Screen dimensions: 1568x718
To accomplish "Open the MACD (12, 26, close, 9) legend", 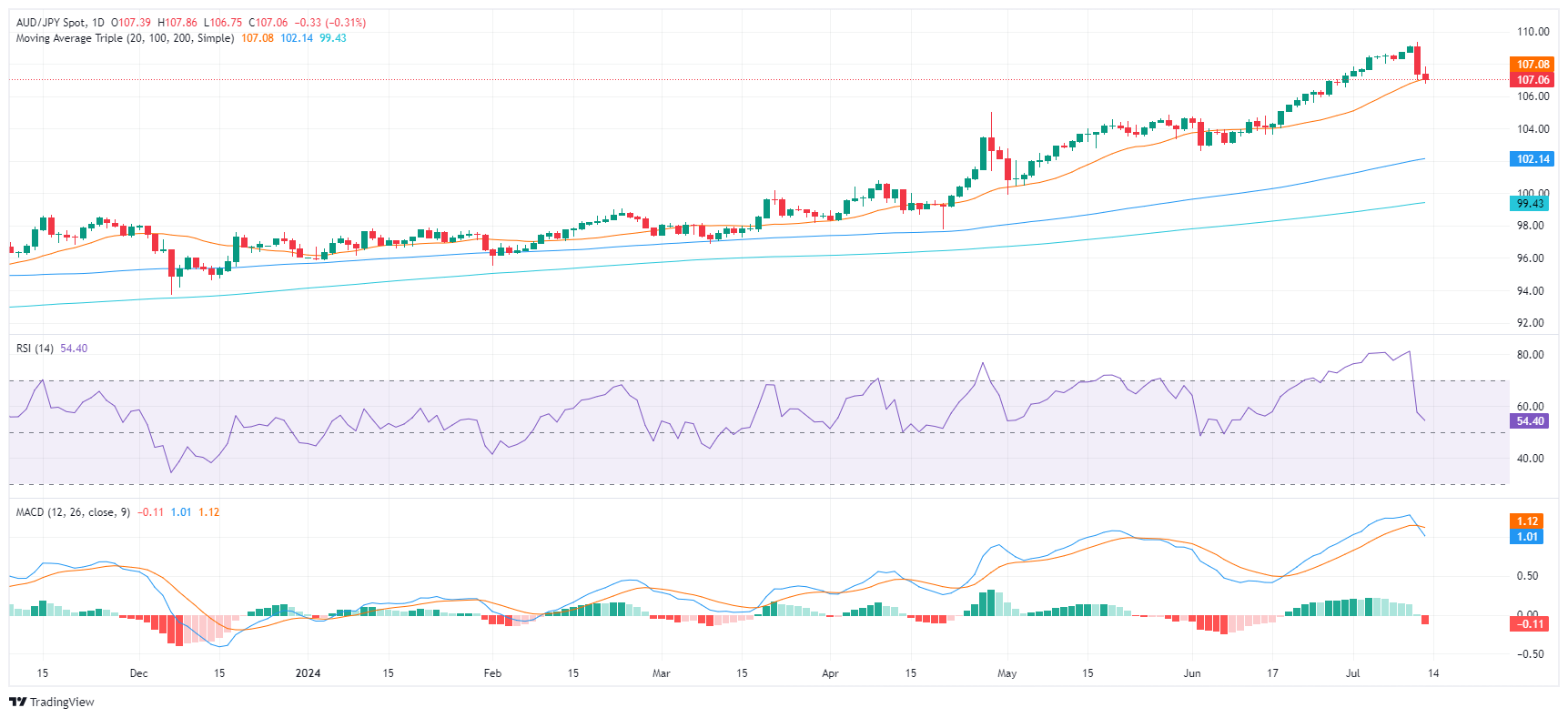I will 73,512.
